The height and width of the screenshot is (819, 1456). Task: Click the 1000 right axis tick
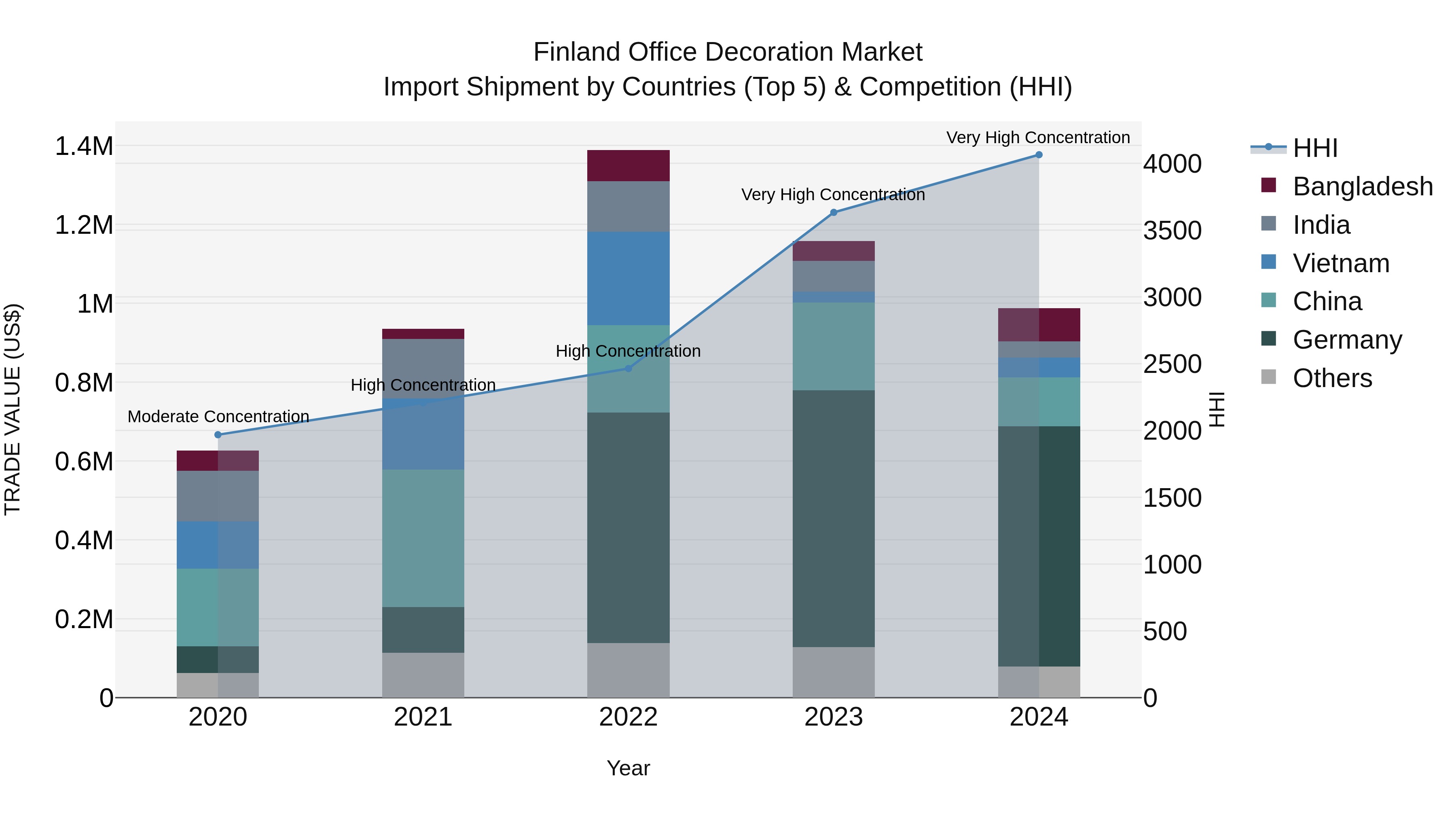tap(1172, 565)
